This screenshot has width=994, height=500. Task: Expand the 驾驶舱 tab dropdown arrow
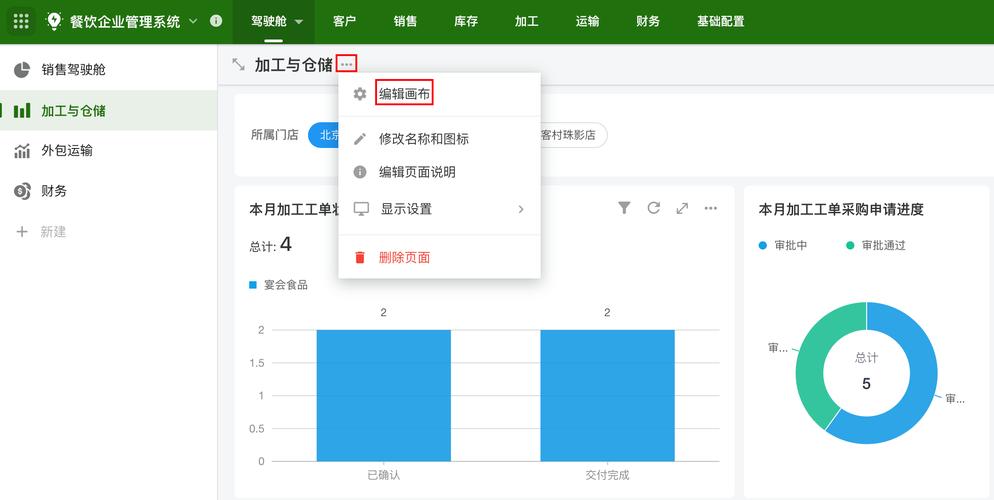[299, 22]
